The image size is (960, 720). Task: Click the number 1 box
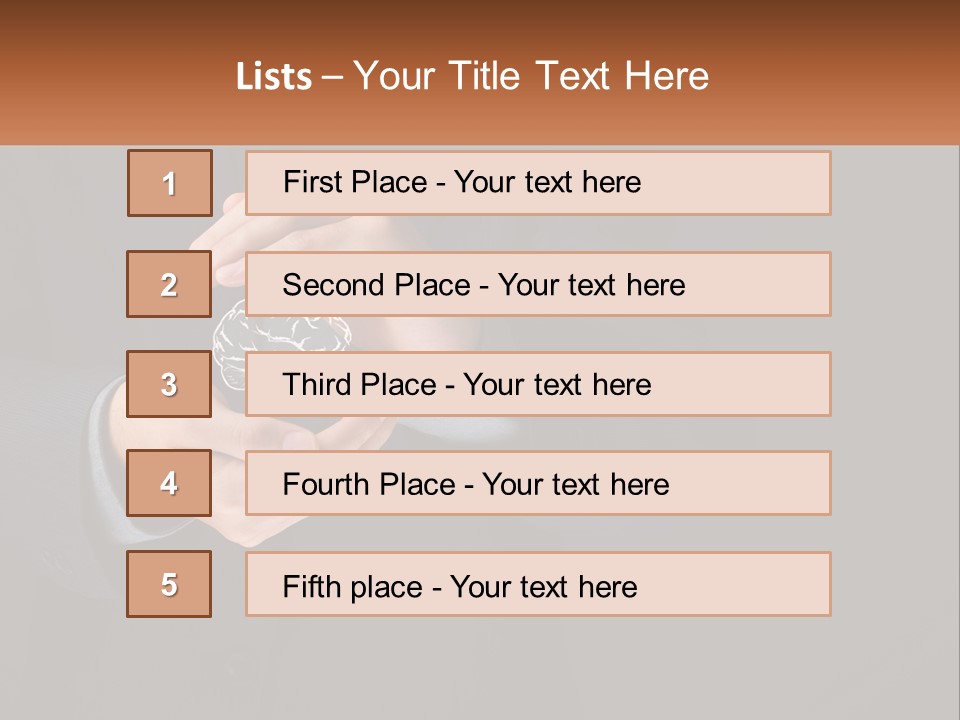pos(170,183)
